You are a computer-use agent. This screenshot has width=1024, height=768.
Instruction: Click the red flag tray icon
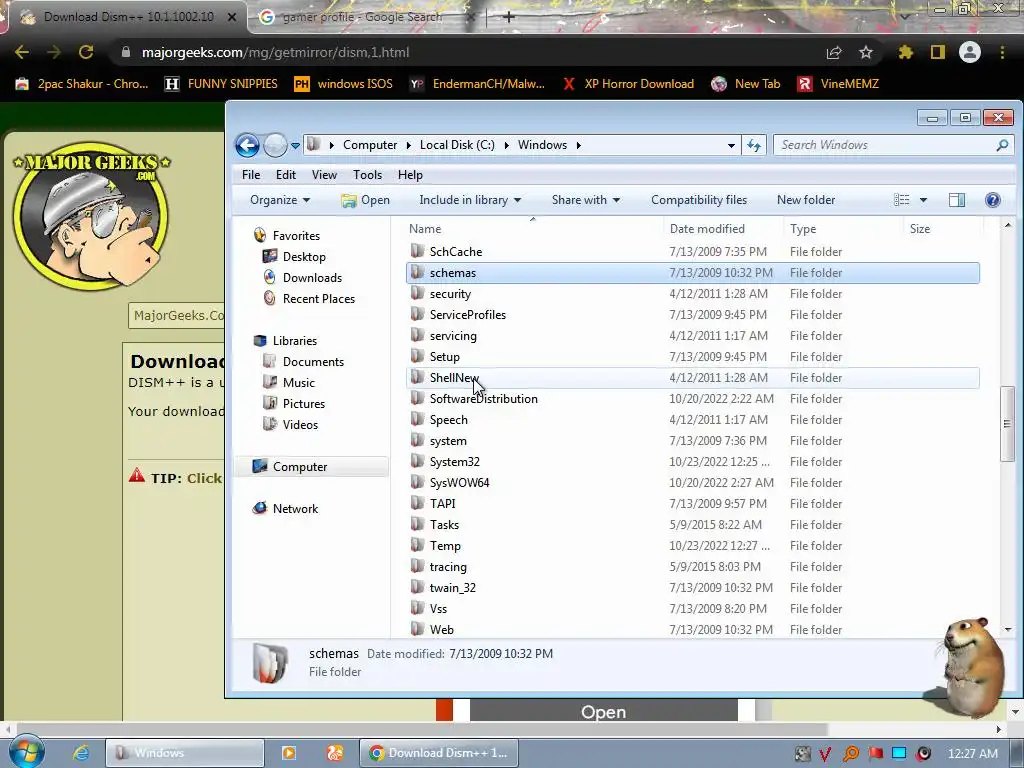(x=875, y=754)
